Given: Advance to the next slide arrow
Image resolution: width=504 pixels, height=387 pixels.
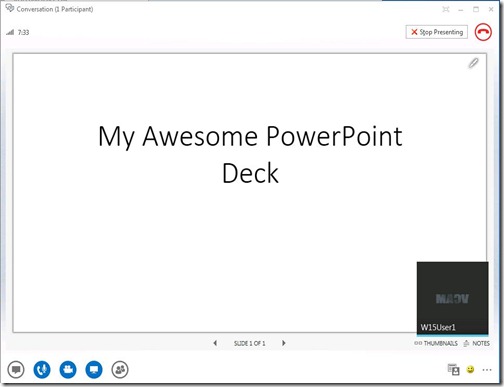Looking at the screenshot, I should click(x=284, y=343).
